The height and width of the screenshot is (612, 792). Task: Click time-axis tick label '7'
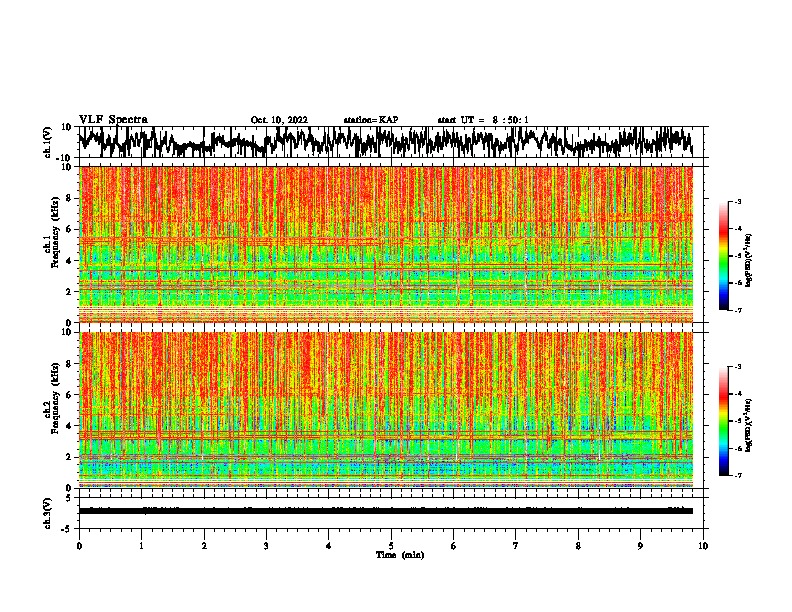[516, 546]
